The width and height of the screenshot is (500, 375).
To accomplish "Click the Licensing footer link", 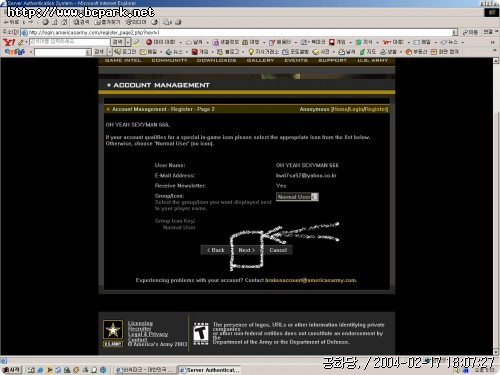I will 140,323.
